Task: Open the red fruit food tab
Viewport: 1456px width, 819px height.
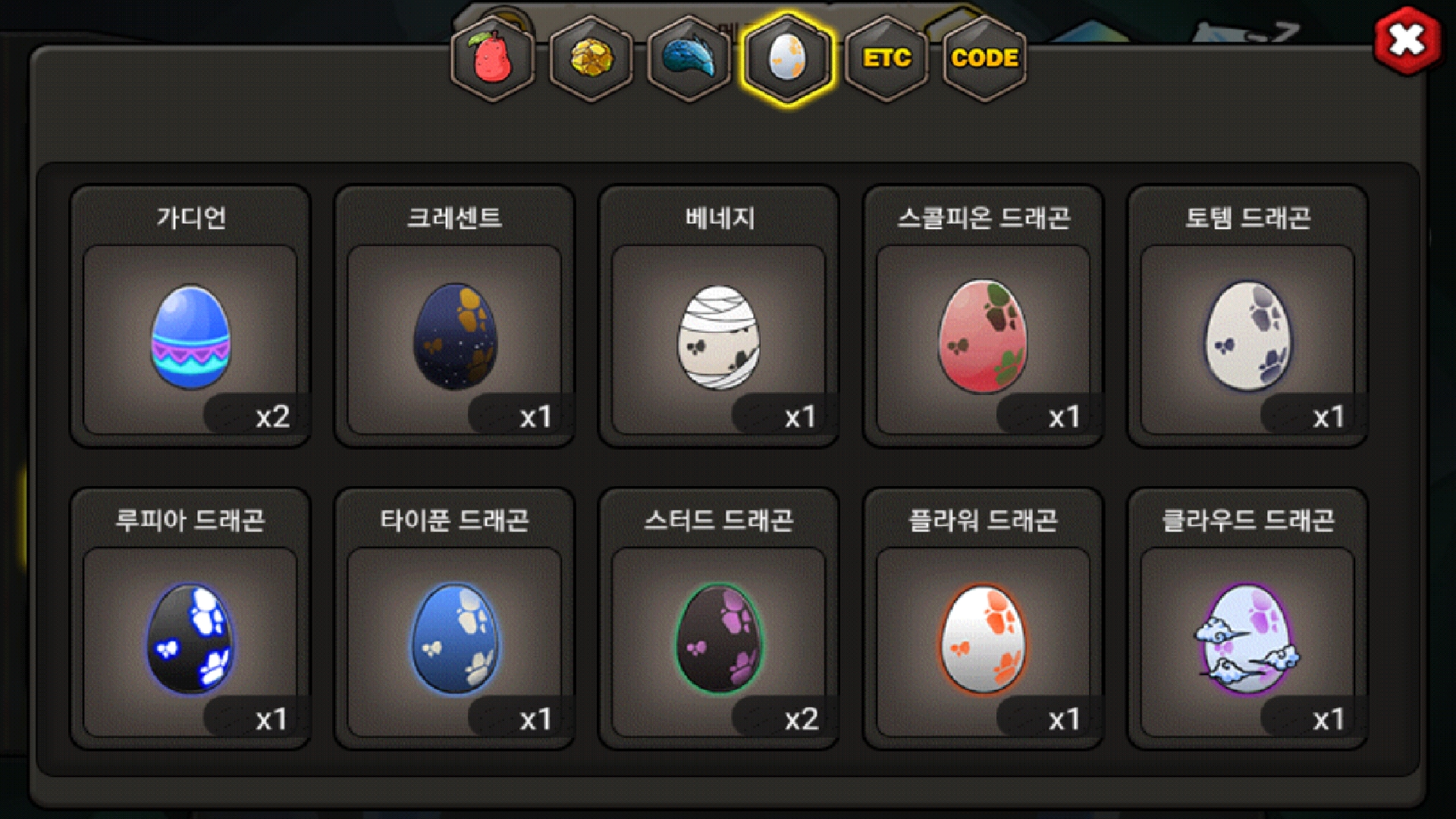Action: tap(493, 58)
